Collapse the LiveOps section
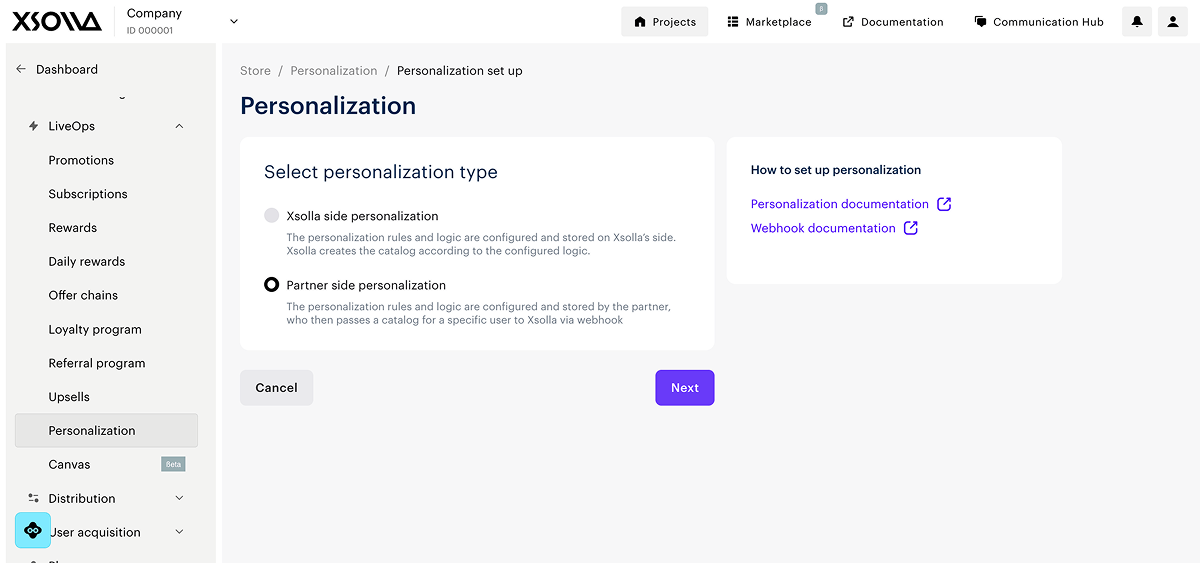The width and height of the screenshot is (1200, 563). click(x=179, y=126)
